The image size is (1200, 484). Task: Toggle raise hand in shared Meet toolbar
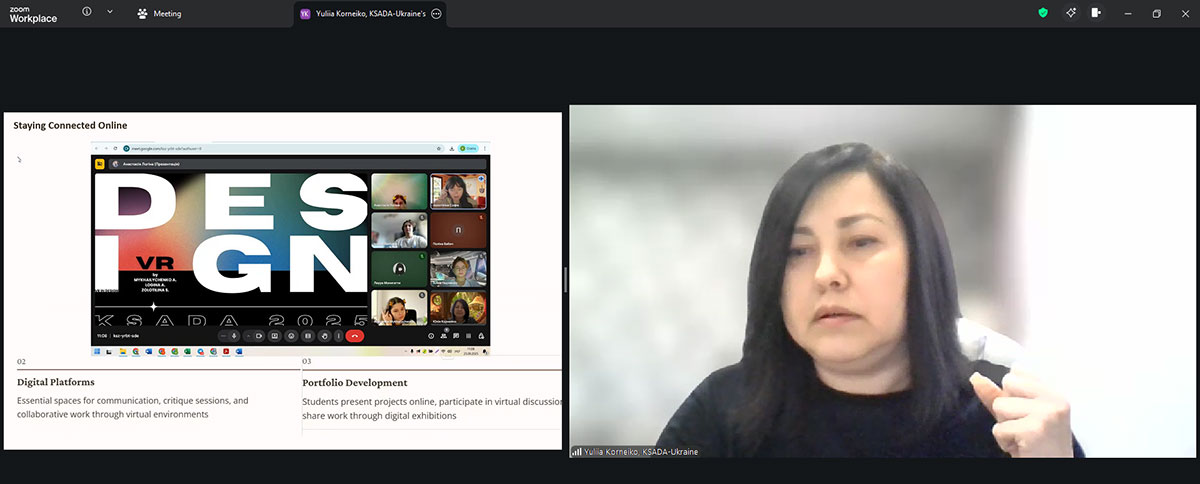324,336
